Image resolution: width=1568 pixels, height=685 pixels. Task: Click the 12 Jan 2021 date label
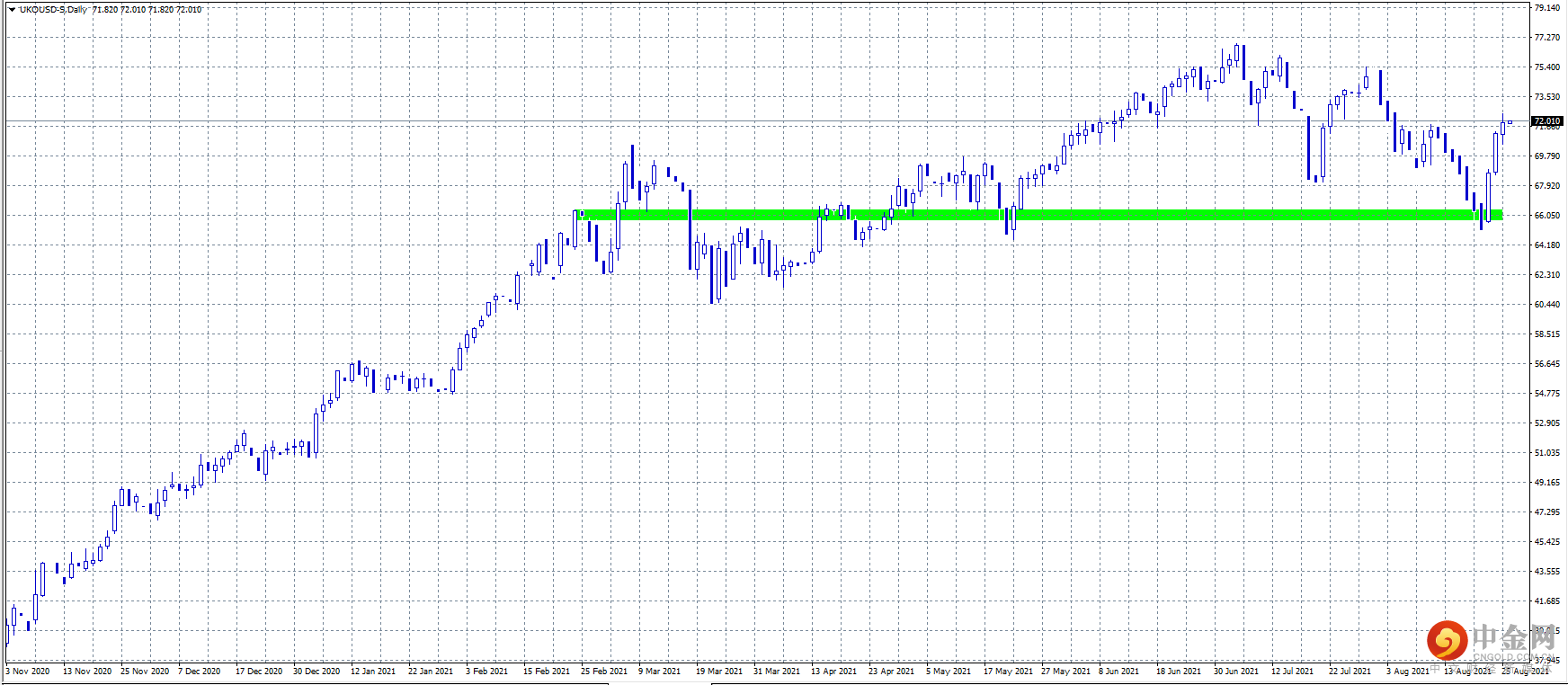click(x=373, y=671)
